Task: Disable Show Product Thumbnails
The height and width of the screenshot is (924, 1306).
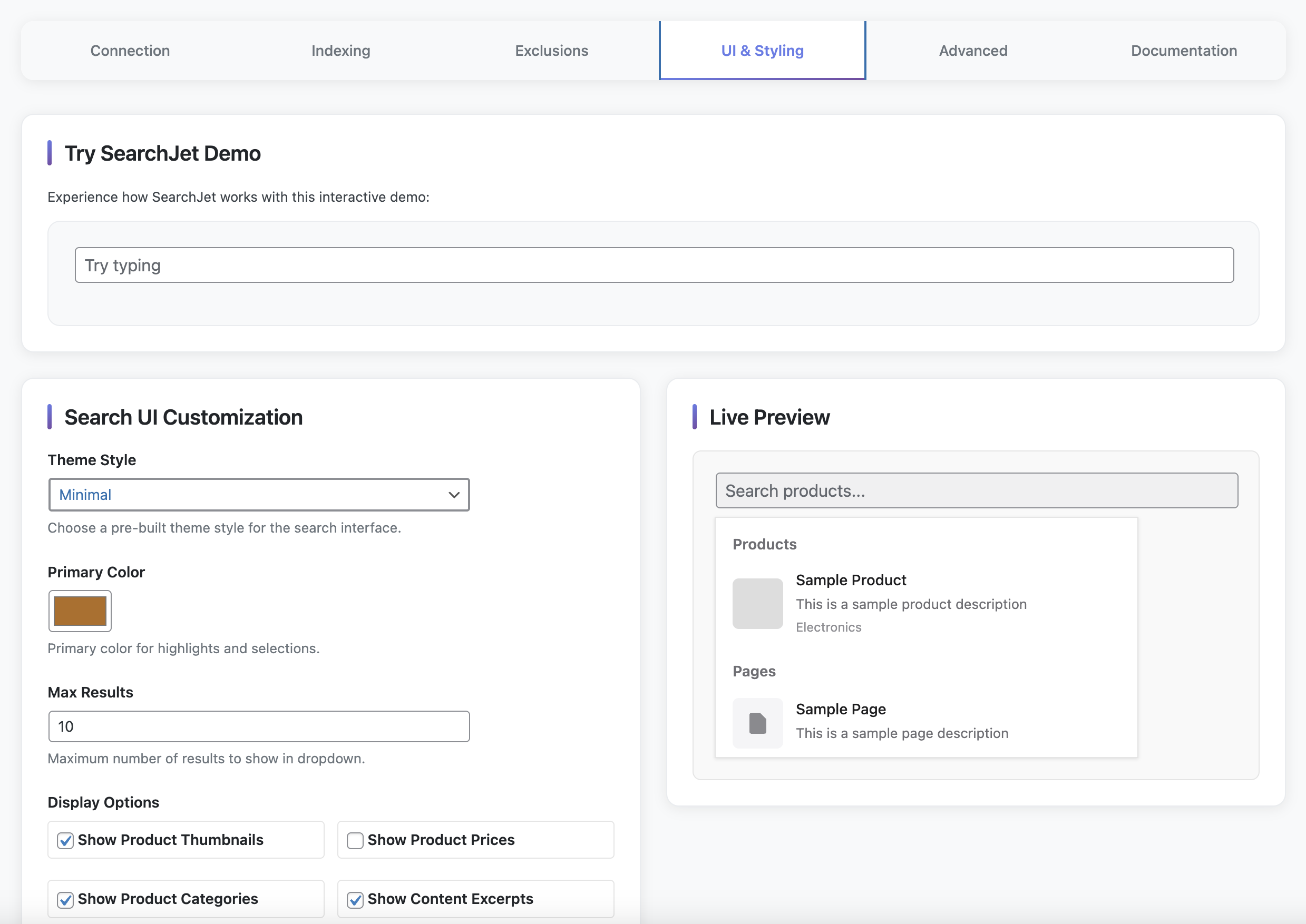Action: tap(65, 840)
